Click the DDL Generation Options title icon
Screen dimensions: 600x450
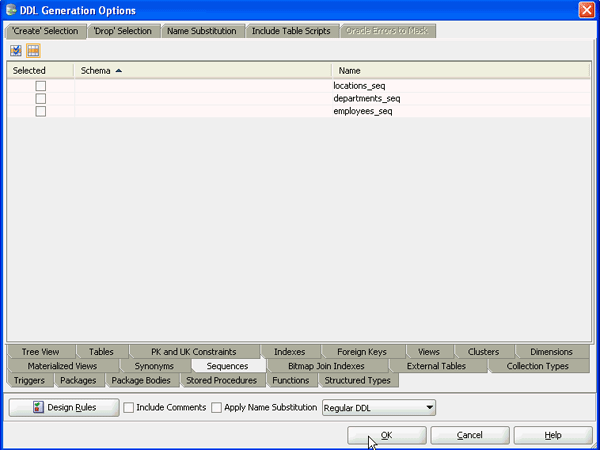11,10
